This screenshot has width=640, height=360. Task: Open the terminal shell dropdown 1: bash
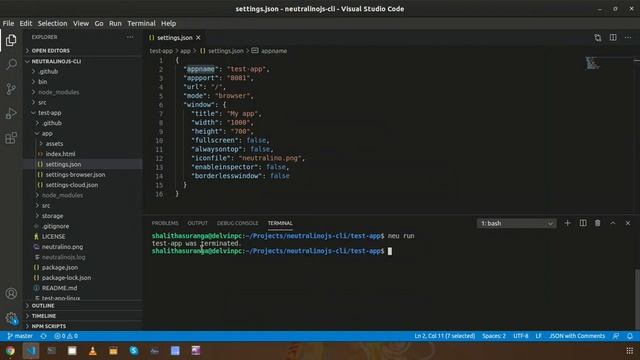click(x=516, y=223)
